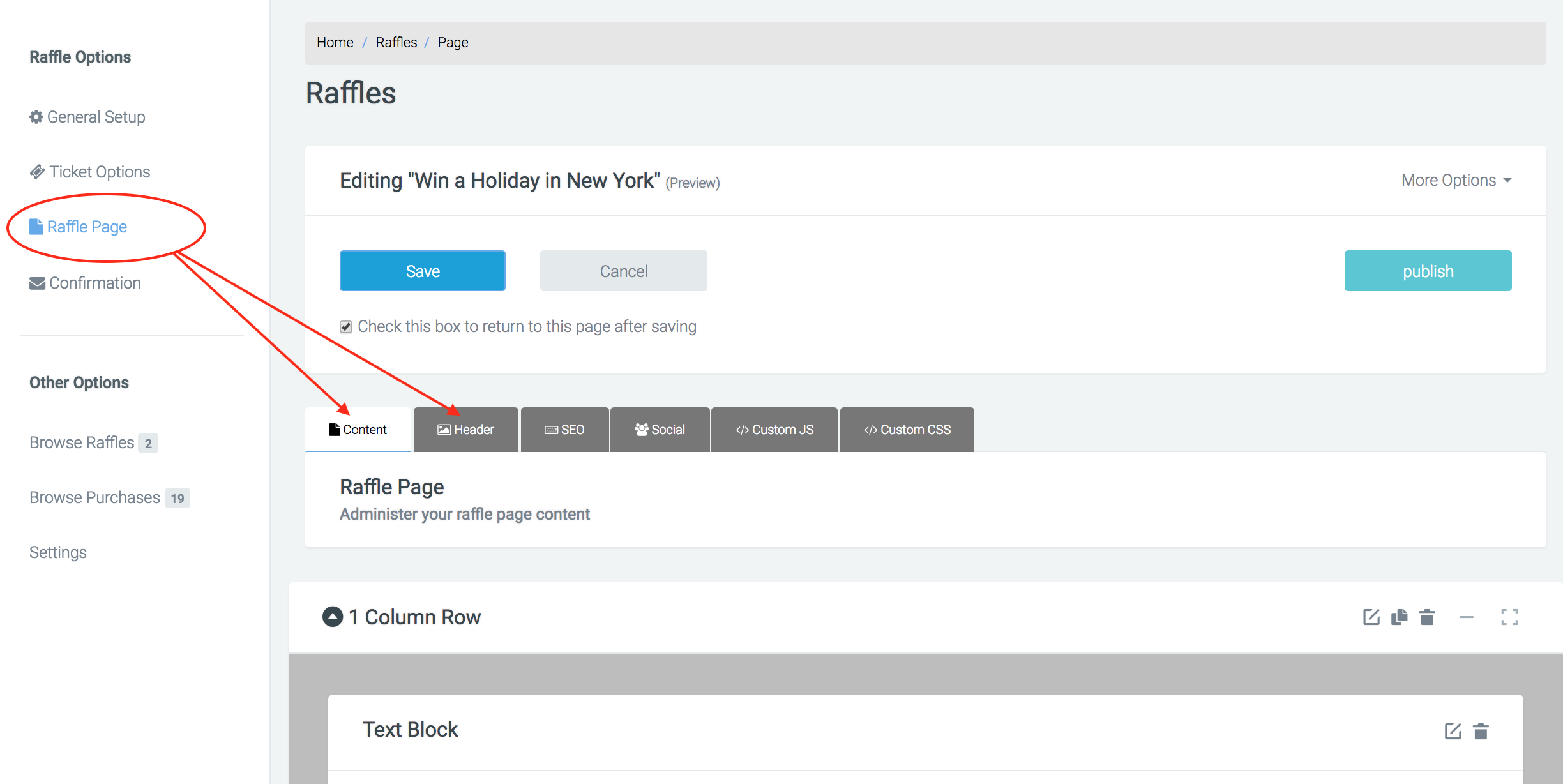Minimize the 1 Column Row panel

(x=1466, y=617)
